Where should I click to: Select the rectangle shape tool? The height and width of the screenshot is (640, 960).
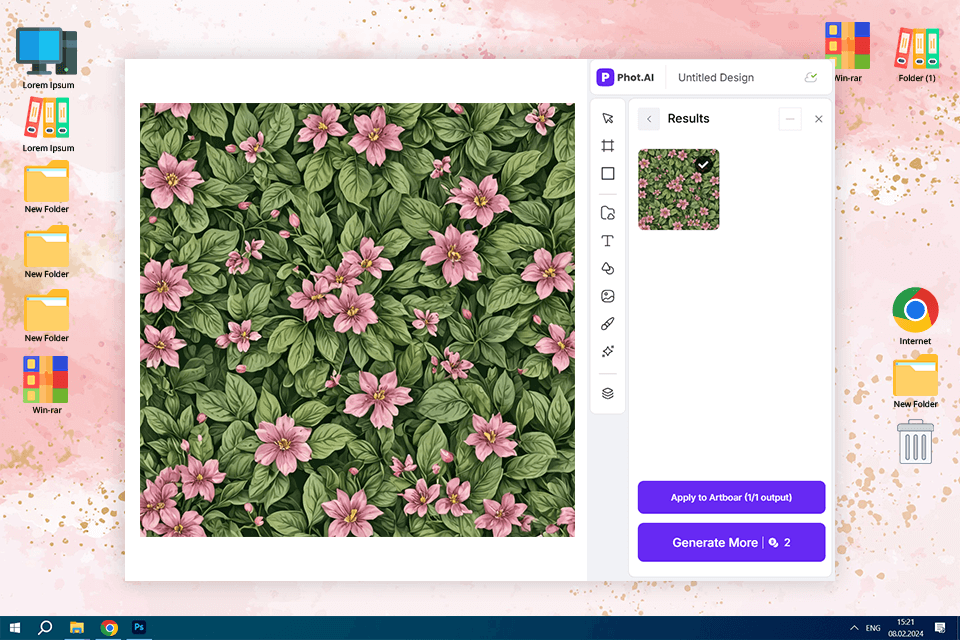click(607, 173)
